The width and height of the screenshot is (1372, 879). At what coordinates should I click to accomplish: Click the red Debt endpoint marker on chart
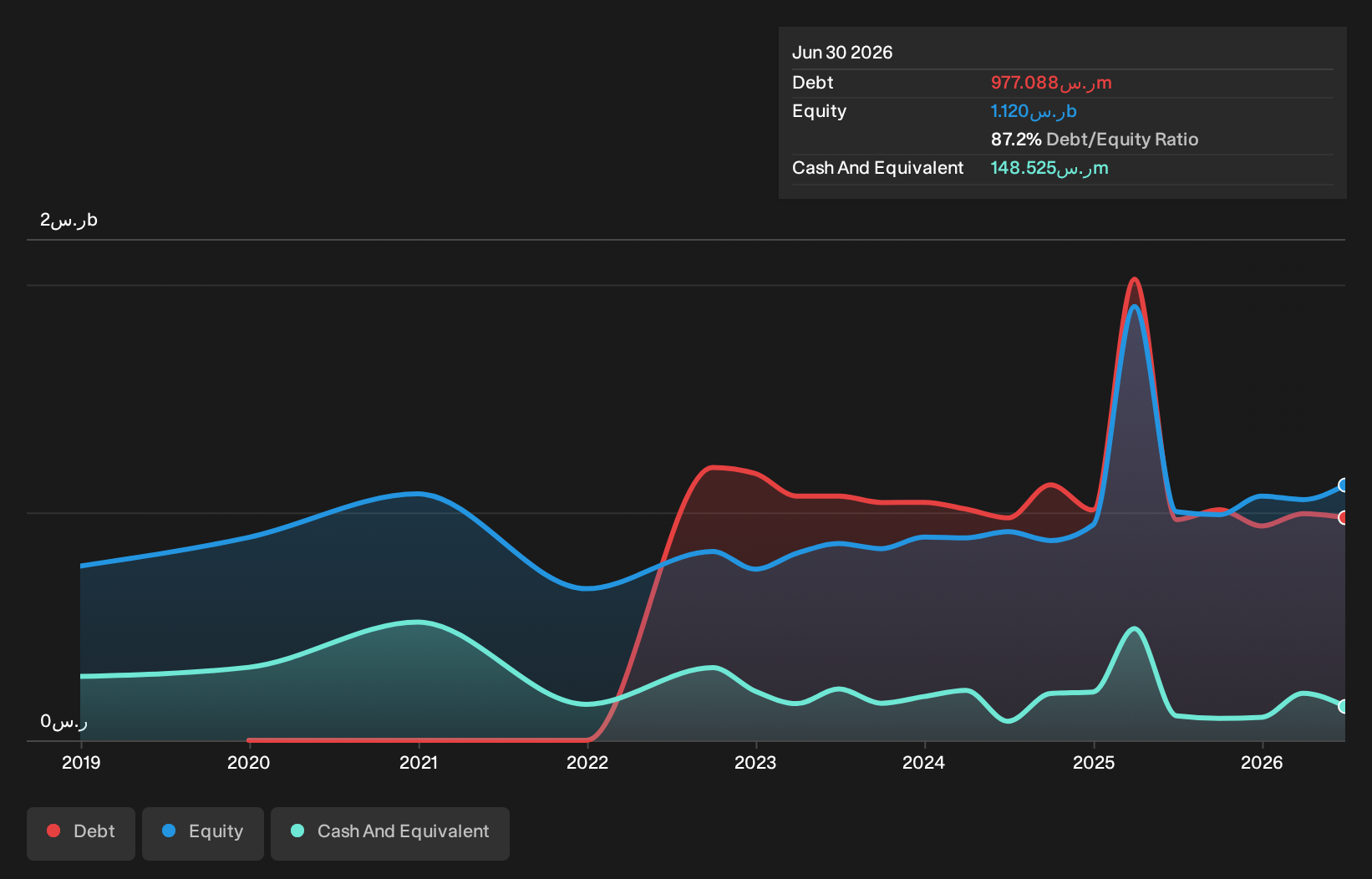[1344, 518]
